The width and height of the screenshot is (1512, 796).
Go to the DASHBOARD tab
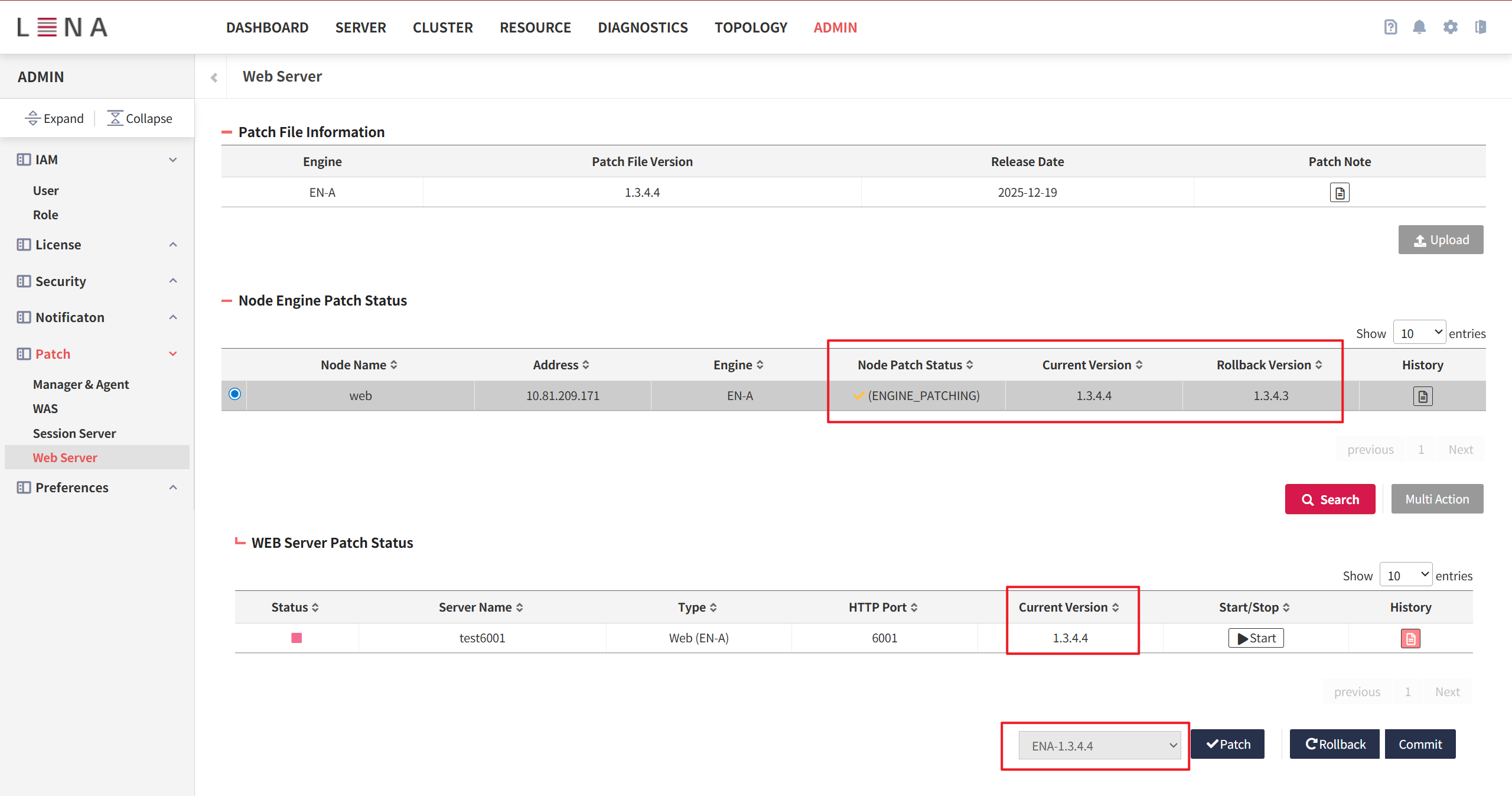pos(267,28)
